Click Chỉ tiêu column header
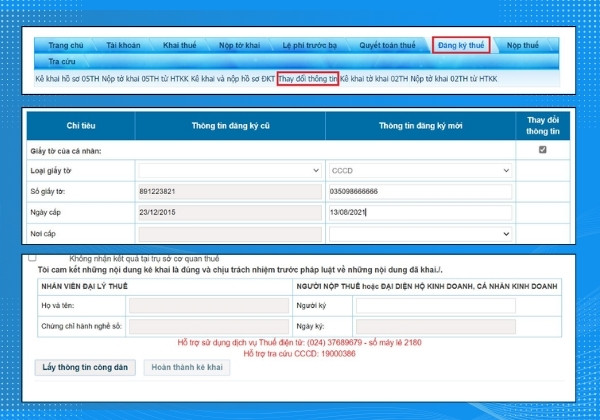The width and height of the screenshot is (600, 420). [81, 125]
